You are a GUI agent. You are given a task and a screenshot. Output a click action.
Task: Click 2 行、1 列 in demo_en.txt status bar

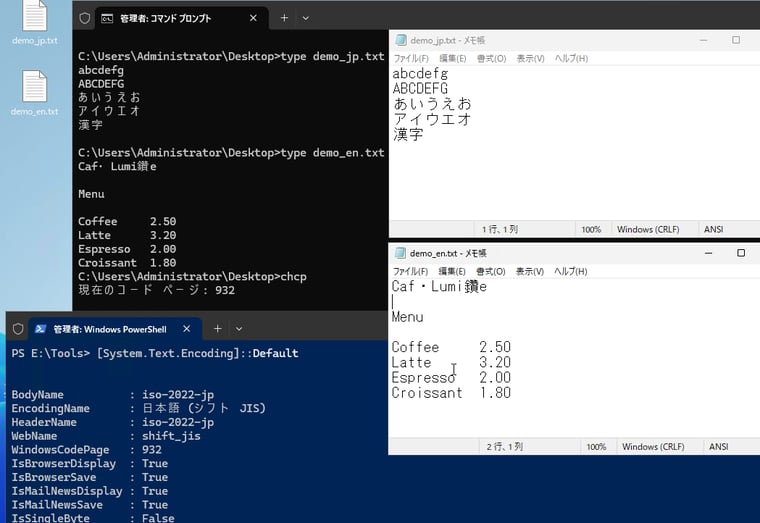tap(505, 446)
